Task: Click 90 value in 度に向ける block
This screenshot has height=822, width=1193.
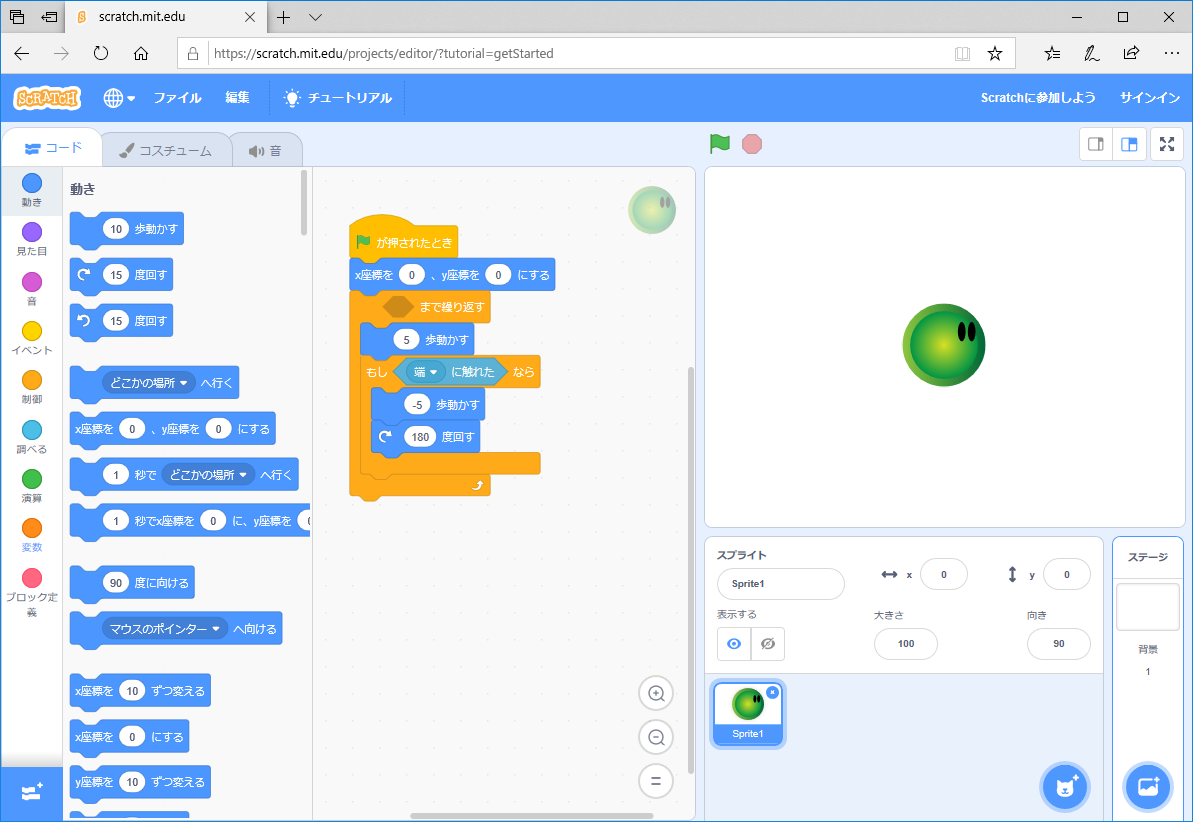Action: click(116, 583)
